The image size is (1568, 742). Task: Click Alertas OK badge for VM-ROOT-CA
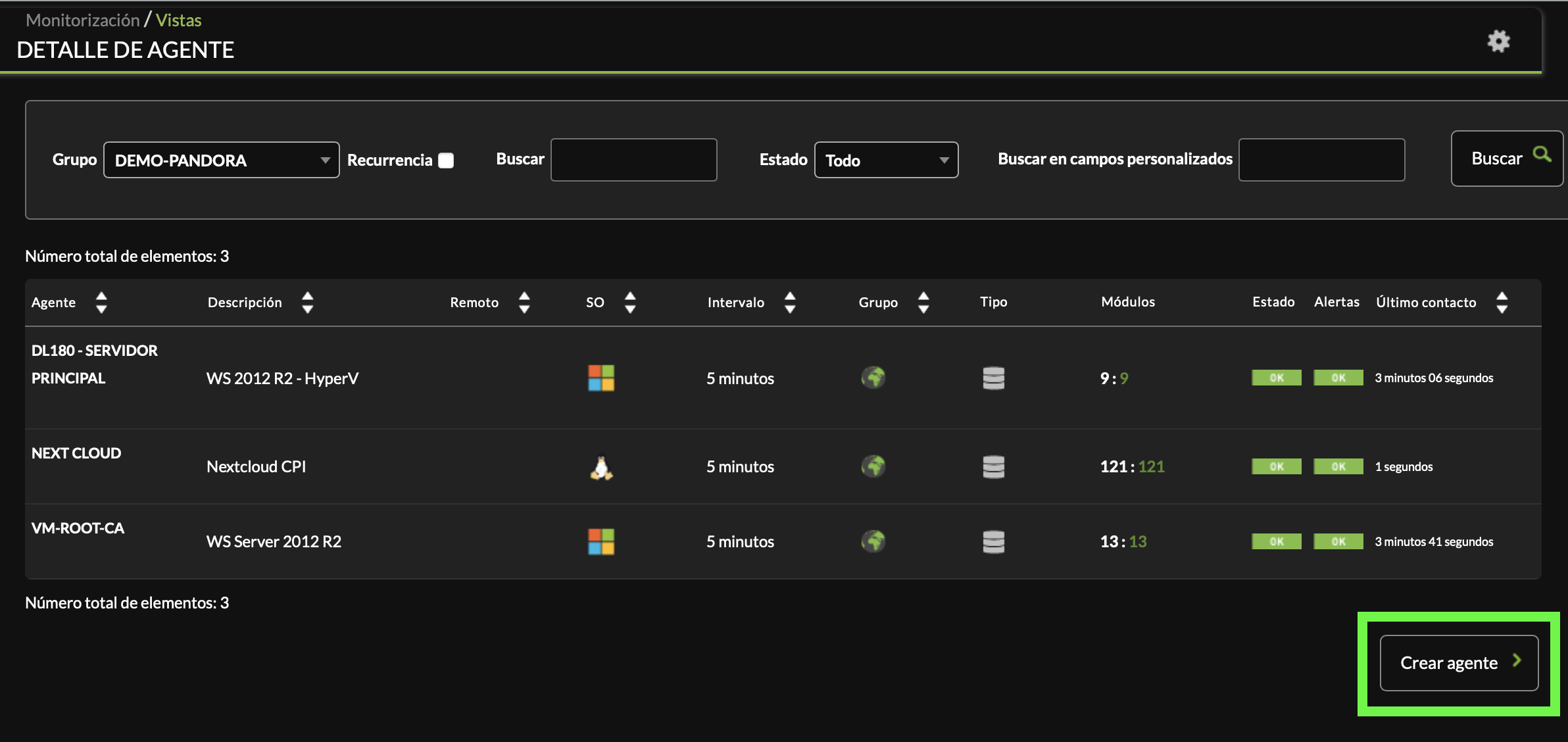coord(1338,541)
